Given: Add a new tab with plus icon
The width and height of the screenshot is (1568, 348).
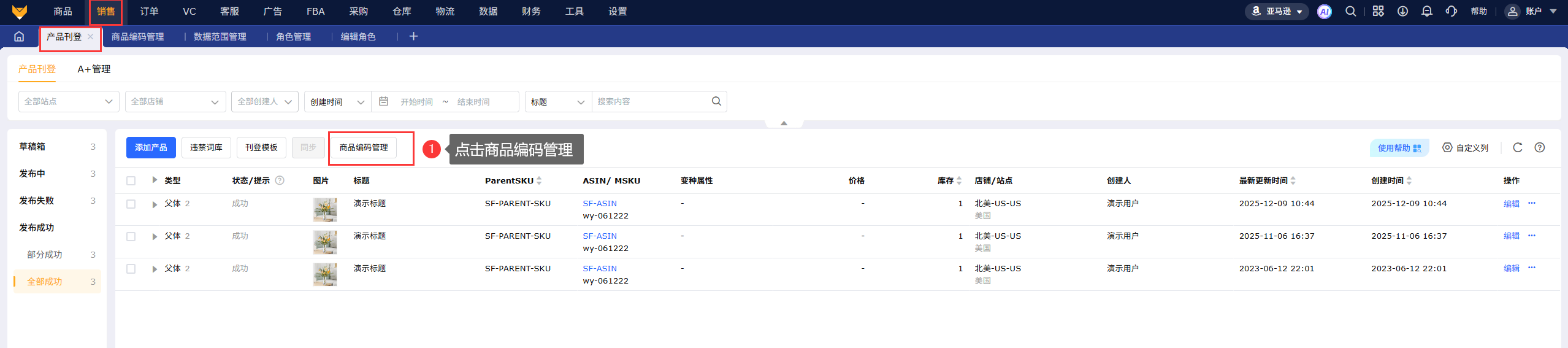Looking at the screenshot, I should pyautogui.click(x=413, y=36).
